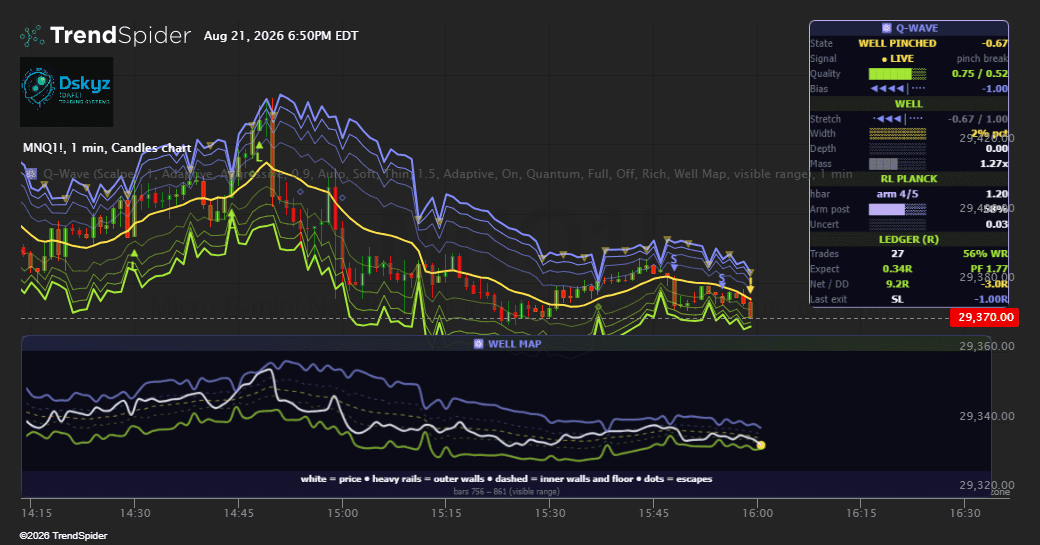This screenshot has height=545, width=1040.
Task: Open the Dskyz trading systems logo thumbnail
Action: click(x=66, y=91)
